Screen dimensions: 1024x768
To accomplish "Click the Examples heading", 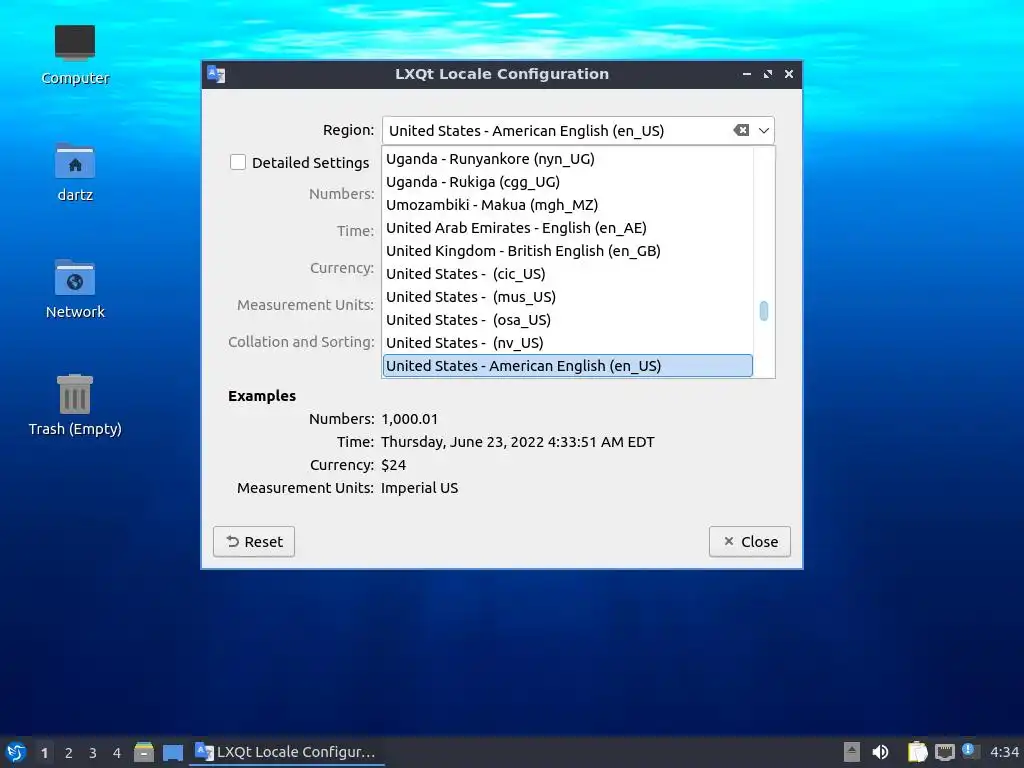I will [262, 396].
